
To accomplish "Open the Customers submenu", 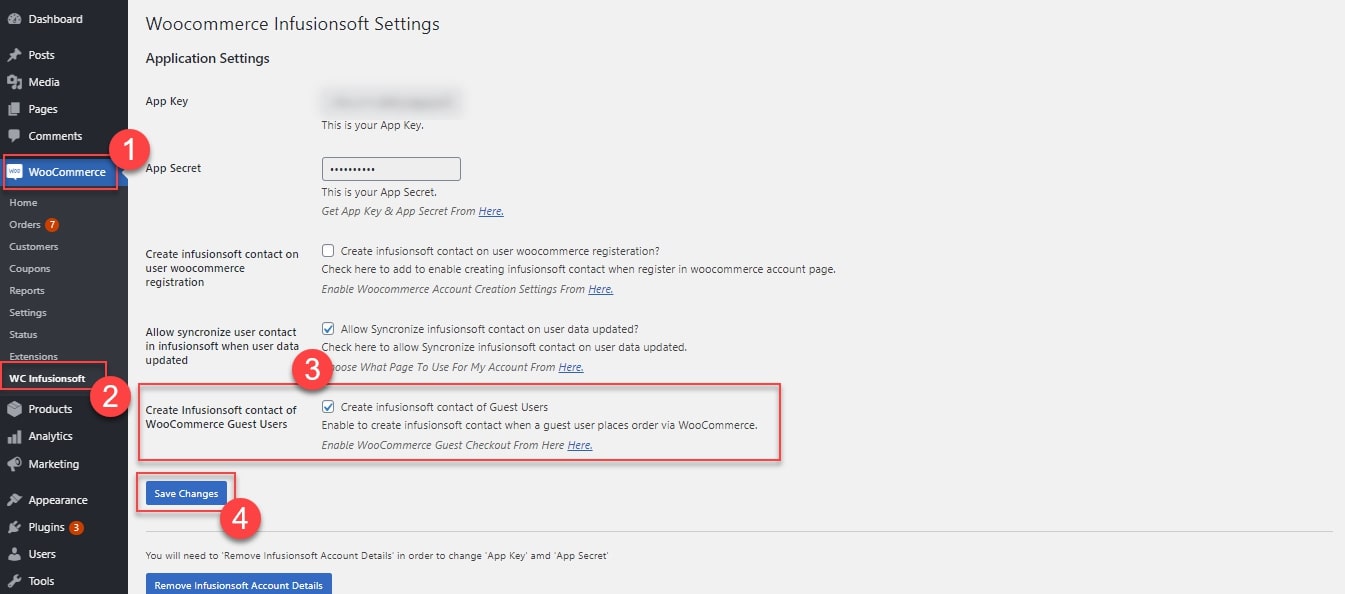I will (34, 246).
